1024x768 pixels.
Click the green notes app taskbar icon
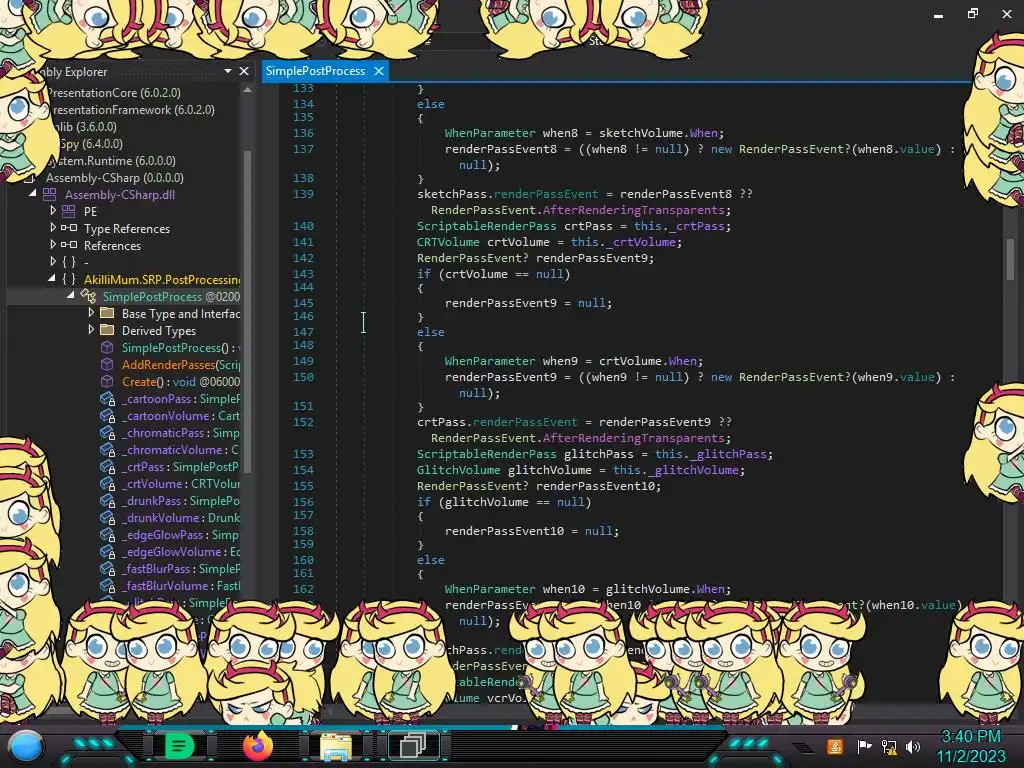[178, 745]
